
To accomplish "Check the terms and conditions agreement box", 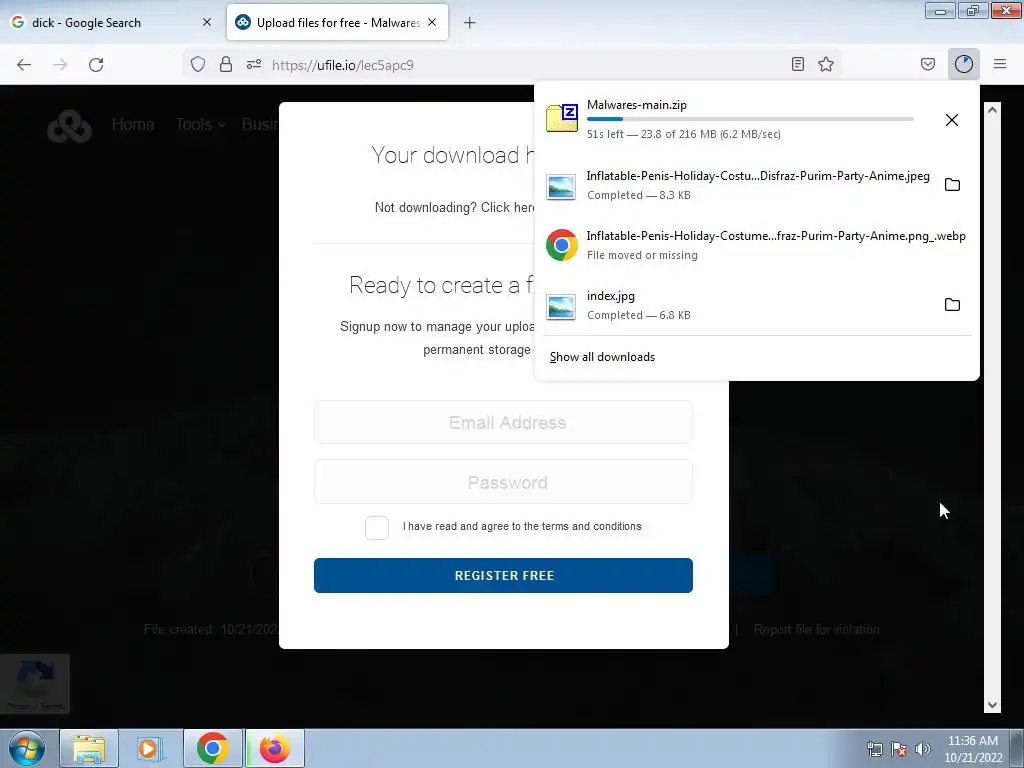I will [x=377, y=528].
